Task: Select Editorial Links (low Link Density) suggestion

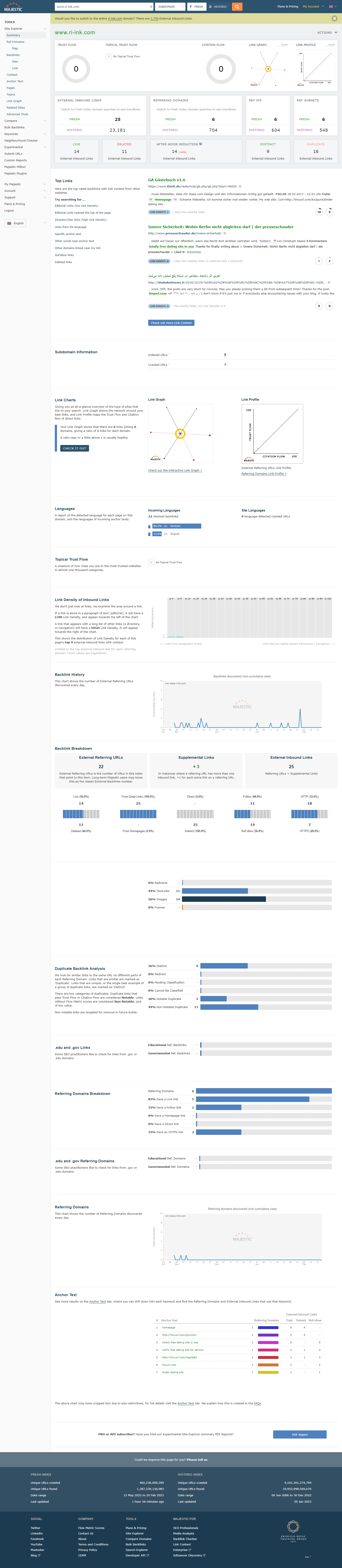Action: pos(77,206)
